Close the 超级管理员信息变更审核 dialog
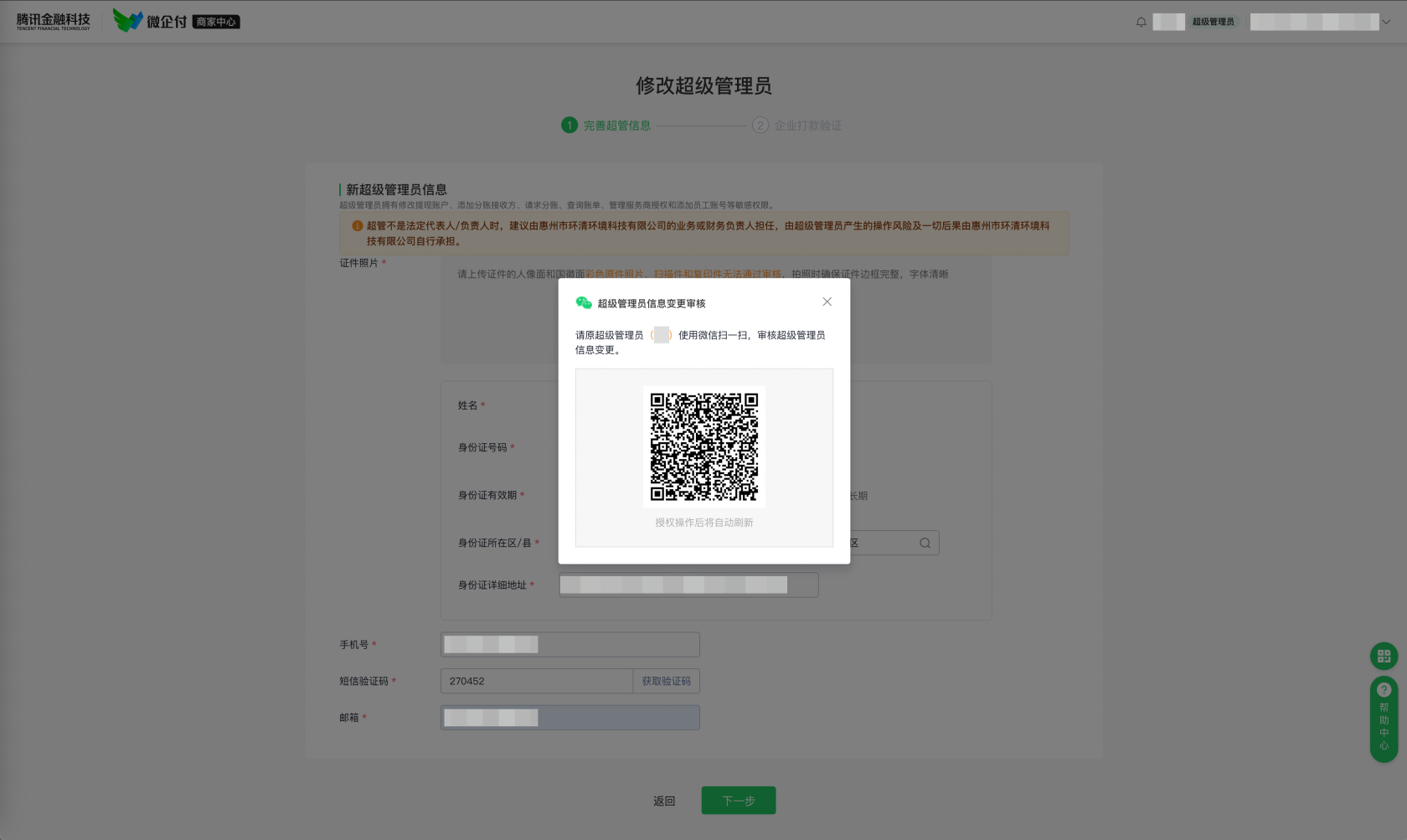Image resolution: width=1407 pixels, height=840 pixels. 827,301
